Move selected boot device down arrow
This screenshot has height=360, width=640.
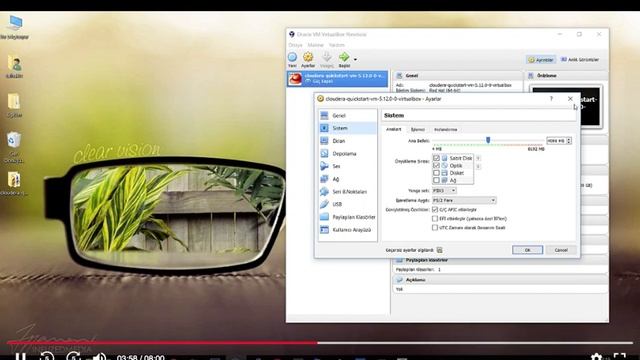(478, 166)
